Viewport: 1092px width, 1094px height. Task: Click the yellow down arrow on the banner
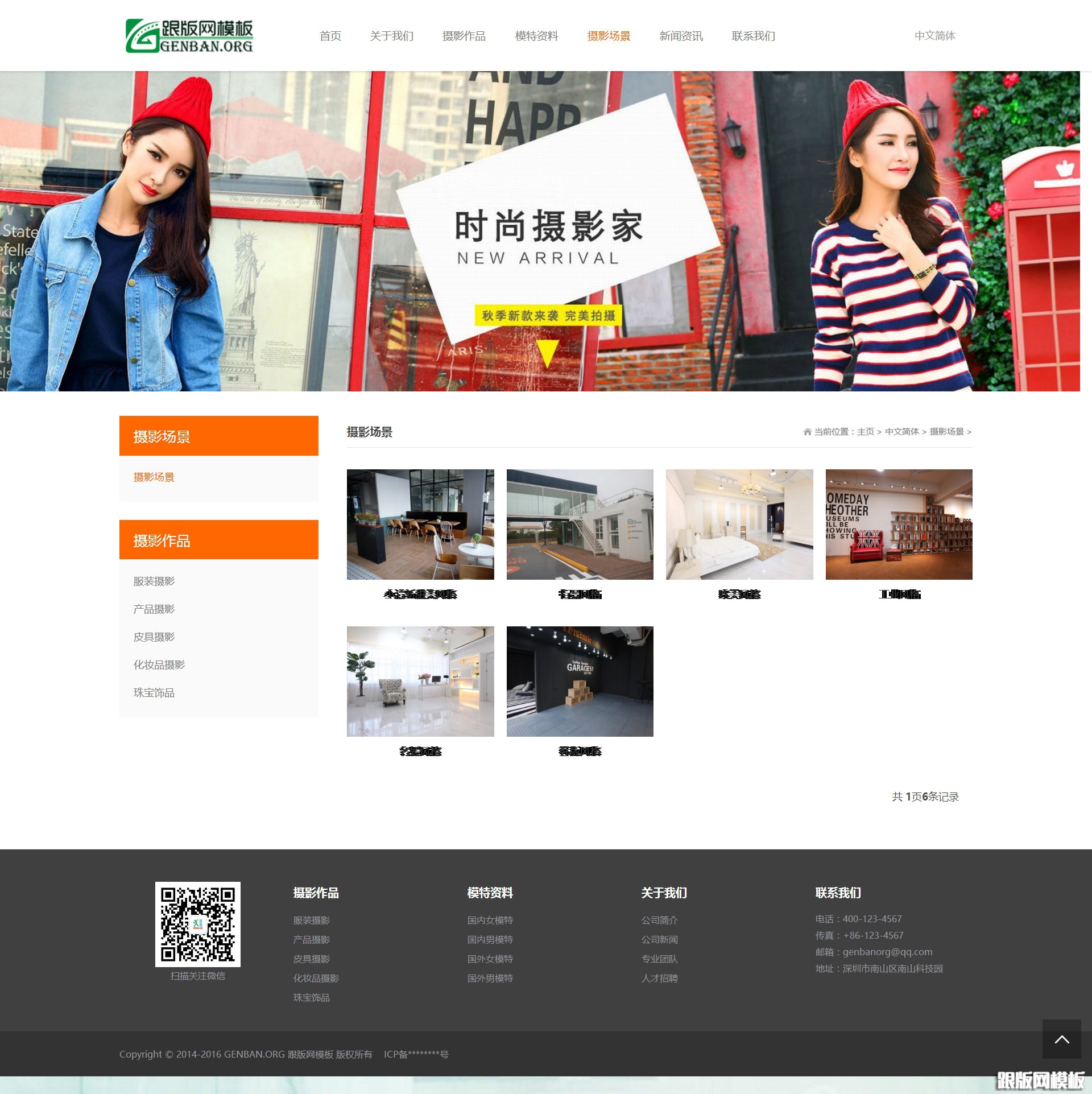(547, 355)
